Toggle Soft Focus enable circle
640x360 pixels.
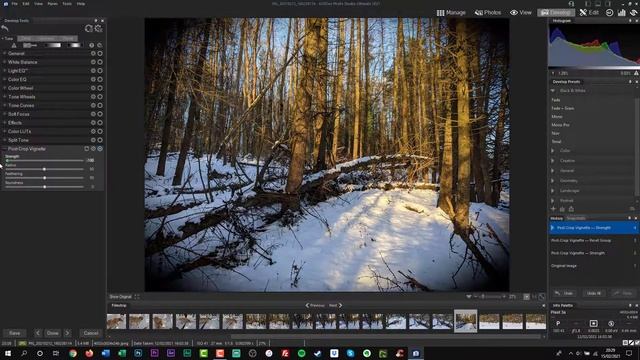pyautogui.click(x=100, y=114)
